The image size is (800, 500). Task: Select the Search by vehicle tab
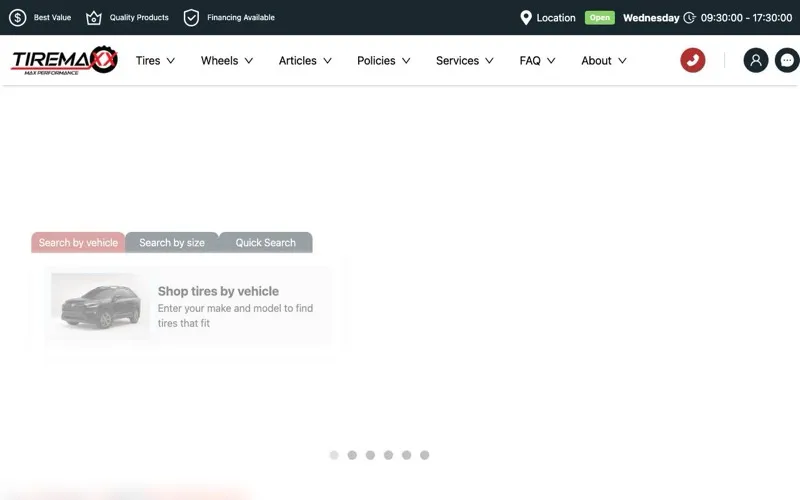point(78,242)
